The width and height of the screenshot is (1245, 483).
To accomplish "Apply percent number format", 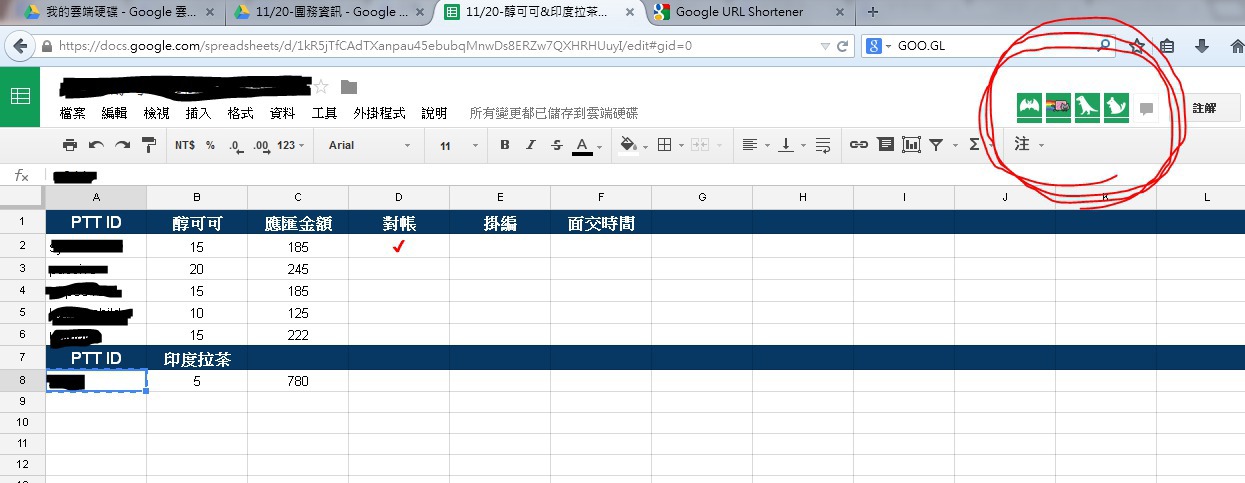I will click(x=210, y=145).
